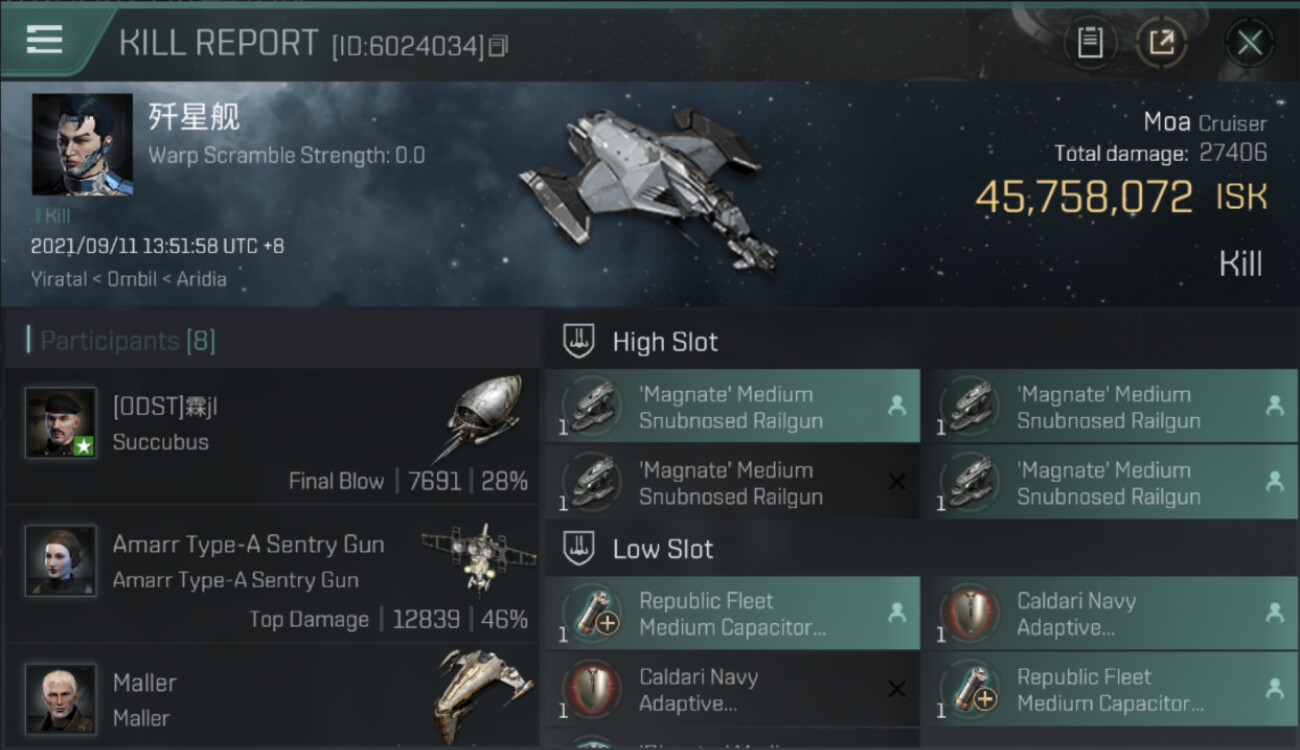Viewport: 1300px width, 750px height.
Task: Tap the Maller pilot portrait
Action: (61, 698)
